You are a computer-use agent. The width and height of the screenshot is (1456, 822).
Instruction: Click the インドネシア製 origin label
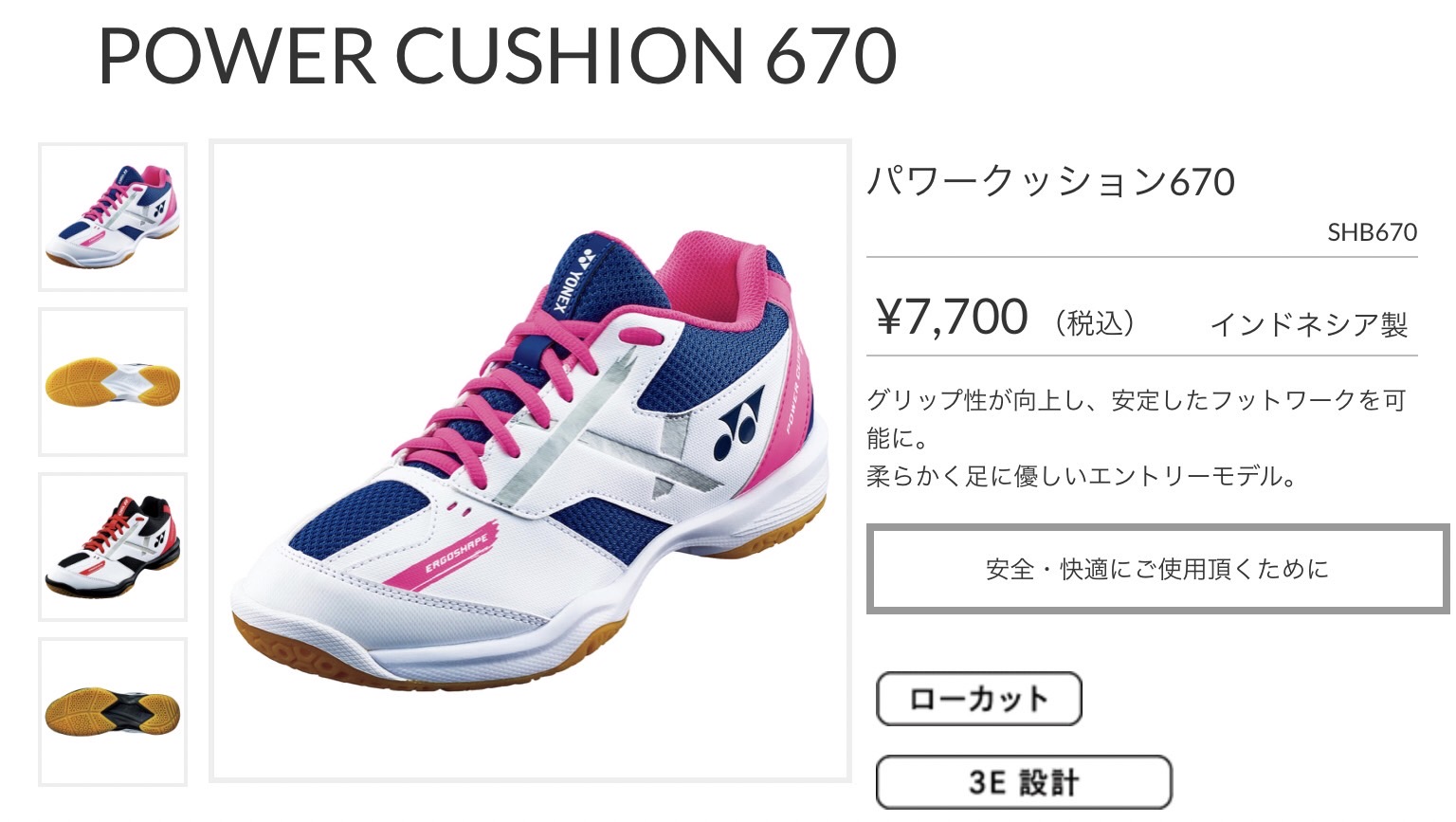(1309, 325)
